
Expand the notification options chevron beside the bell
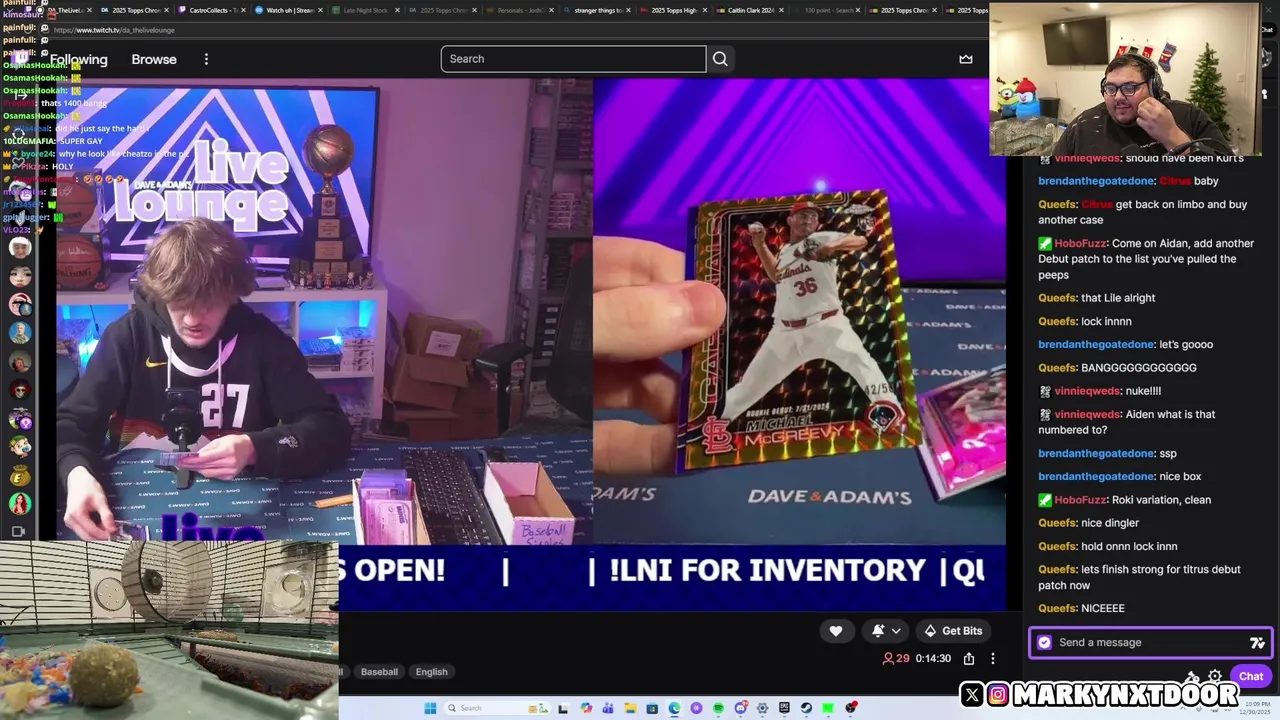pyautogui.click(x=896, y=631)
